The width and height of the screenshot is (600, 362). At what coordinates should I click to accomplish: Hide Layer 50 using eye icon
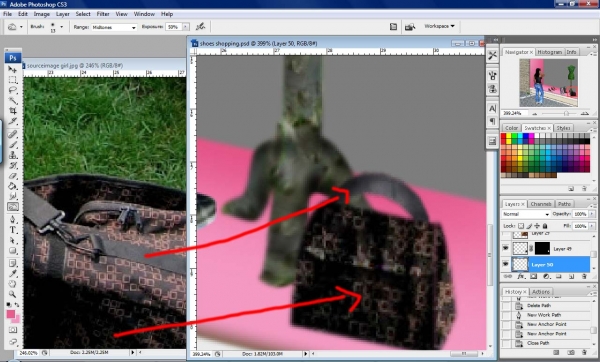coord(505,264)
